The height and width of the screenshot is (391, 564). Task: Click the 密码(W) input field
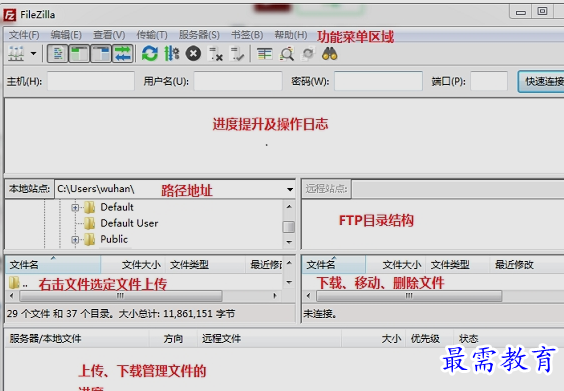[378, 81]
